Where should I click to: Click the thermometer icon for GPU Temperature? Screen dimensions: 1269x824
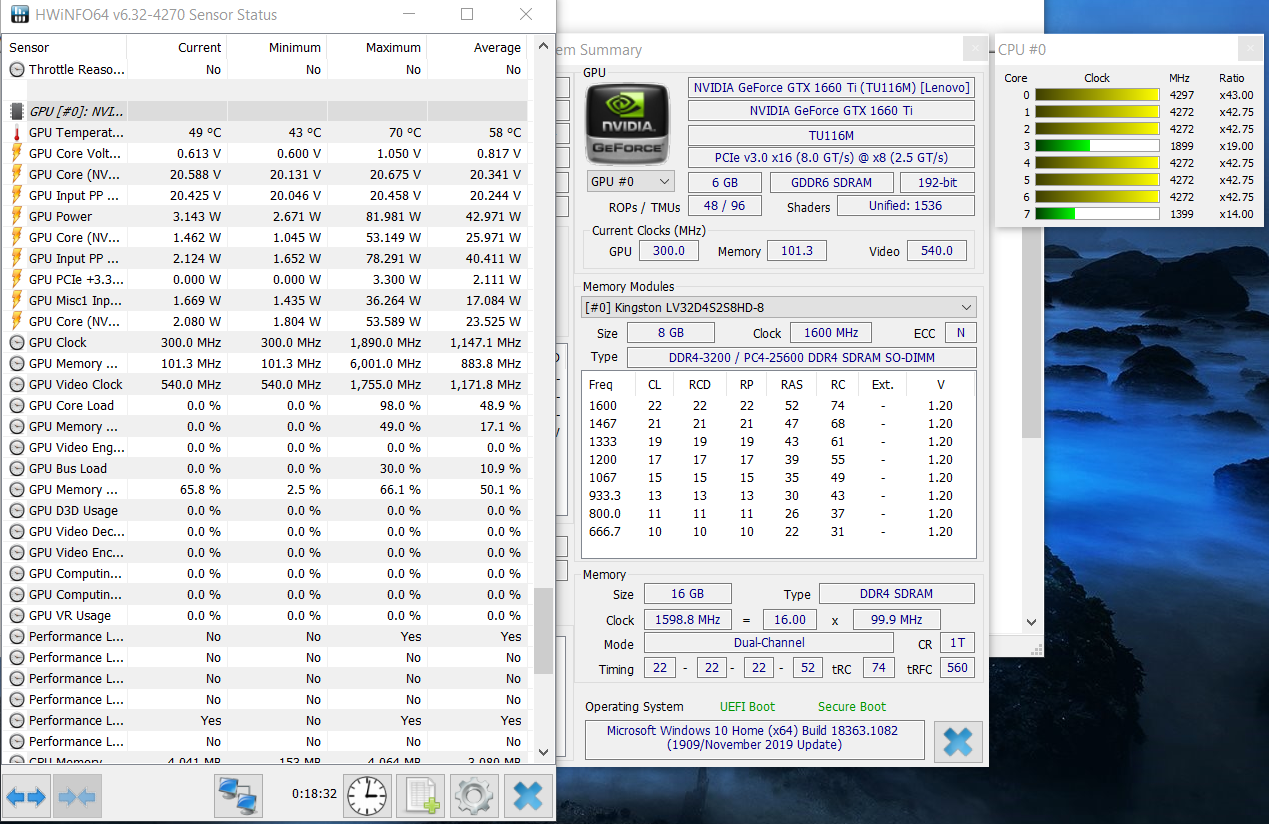(x=16, y=133)
